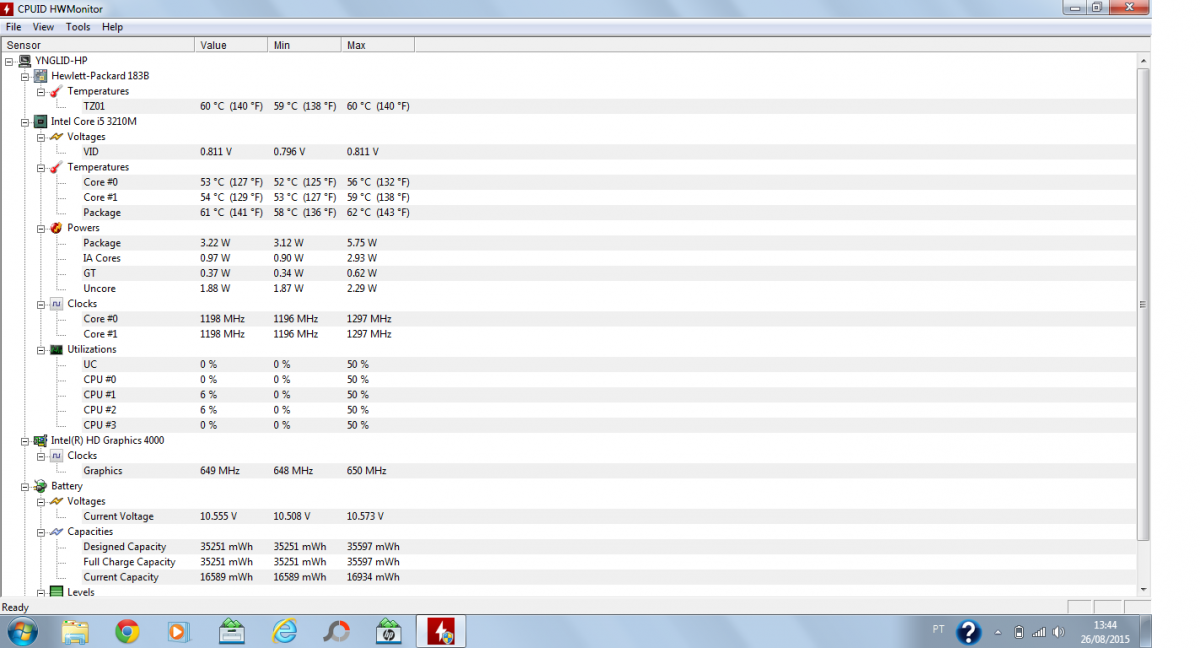Click the volume speaker tray icon

tap(1059, 632)
